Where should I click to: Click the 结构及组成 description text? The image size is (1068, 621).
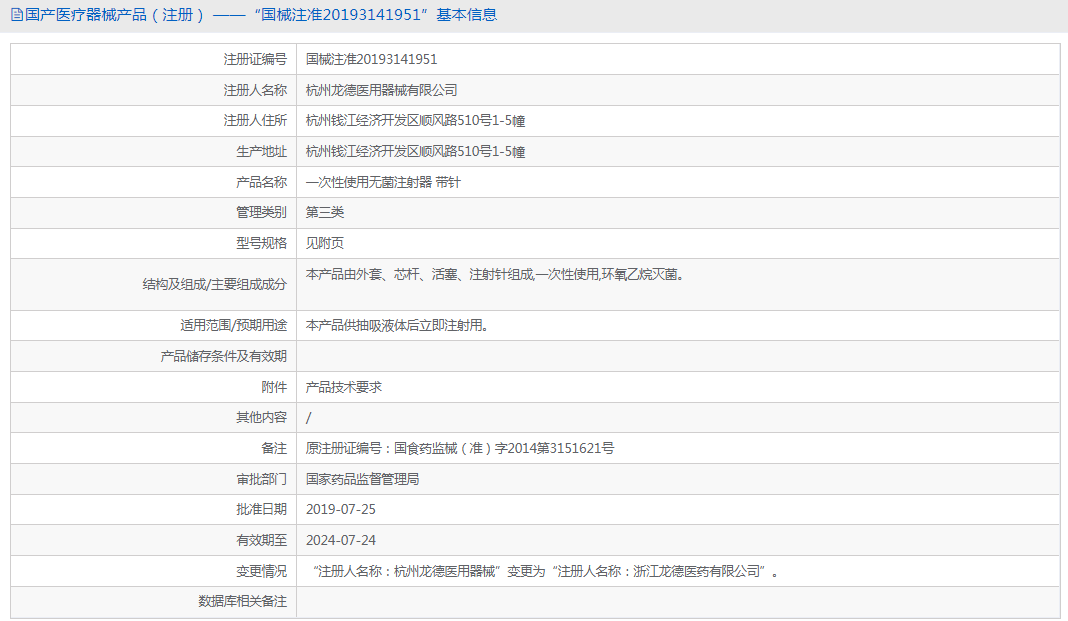[x=494, y=274]
